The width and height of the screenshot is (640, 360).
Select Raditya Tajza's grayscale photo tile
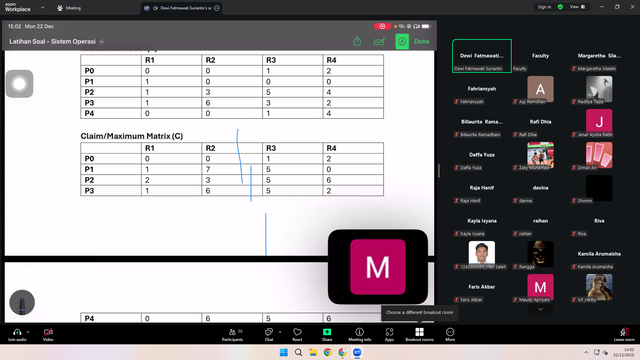599,89
